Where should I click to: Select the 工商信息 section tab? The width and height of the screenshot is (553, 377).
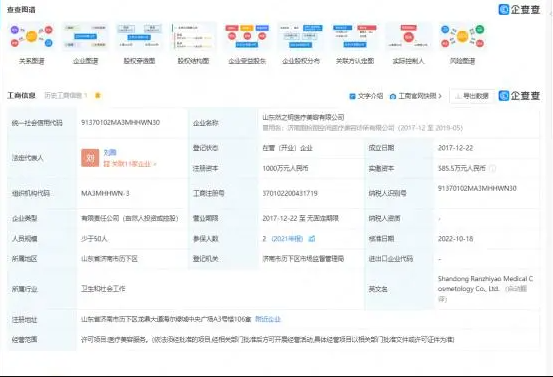21,96
